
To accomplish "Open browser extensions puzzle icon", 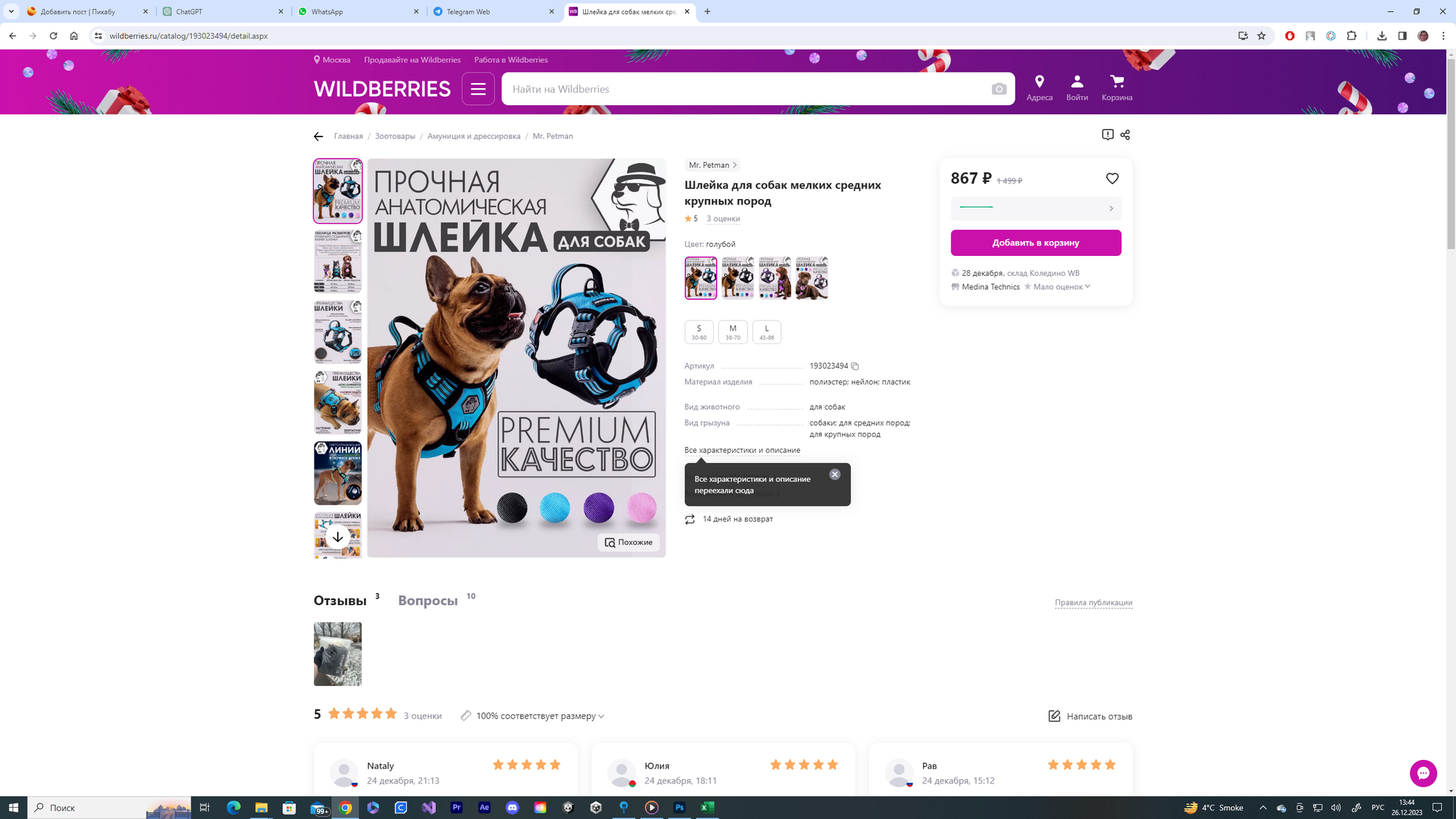I will pos(1351,36).
